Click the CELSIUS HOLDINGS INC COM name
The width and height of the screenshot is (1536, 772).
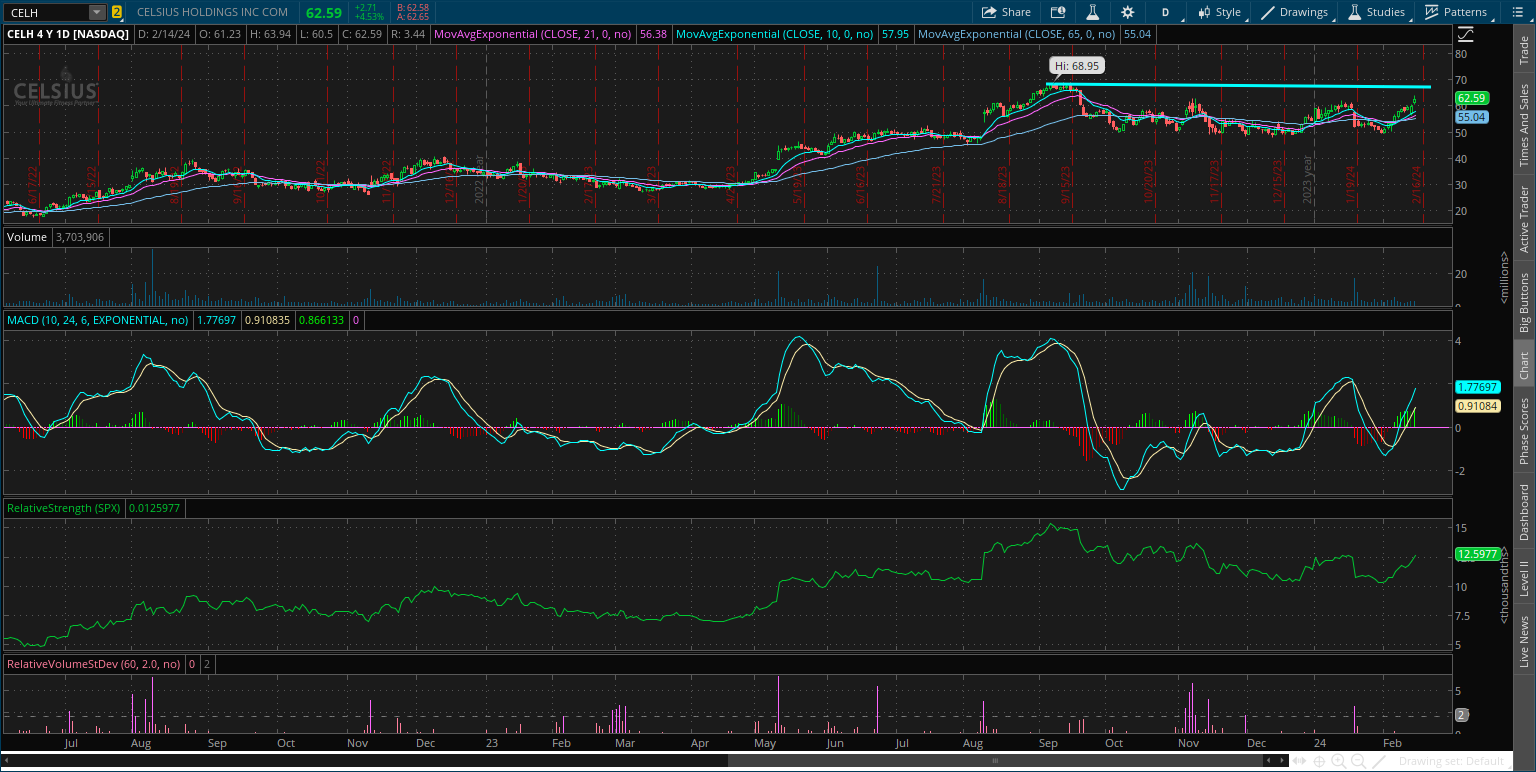coord(212,12)
